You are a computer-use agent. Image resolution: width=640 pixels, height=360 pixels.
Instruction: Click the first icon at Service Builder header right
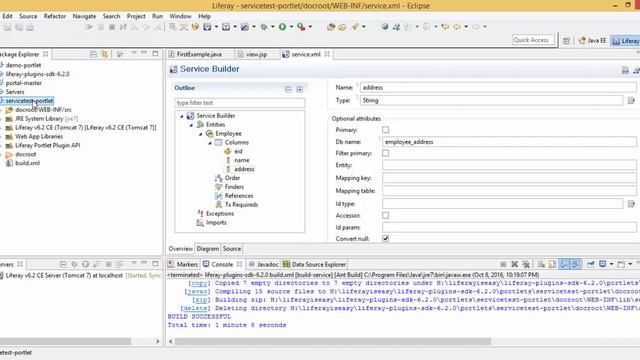coord(625,70)
